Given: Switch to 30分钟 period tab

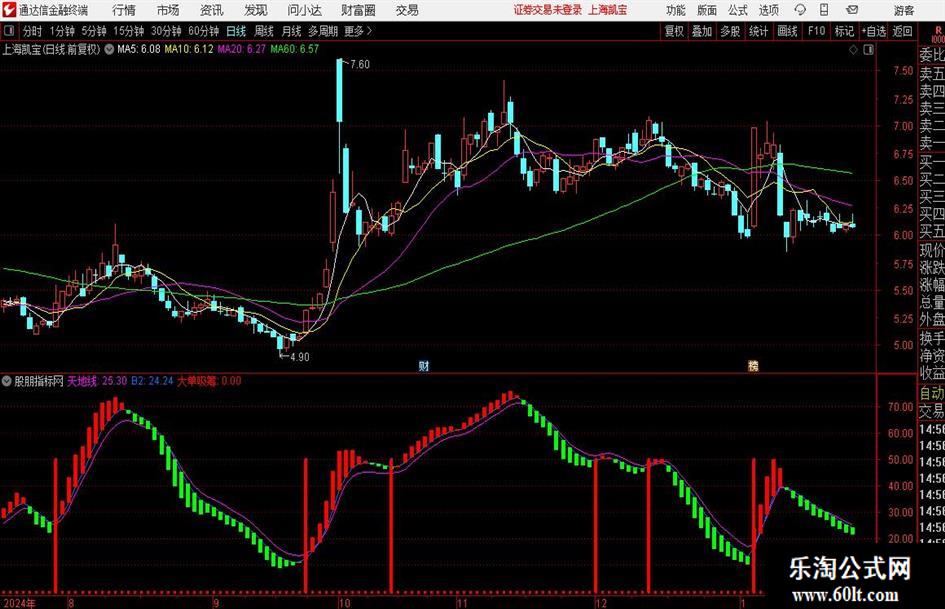Looking at the screenshot, I should (166, 31).
